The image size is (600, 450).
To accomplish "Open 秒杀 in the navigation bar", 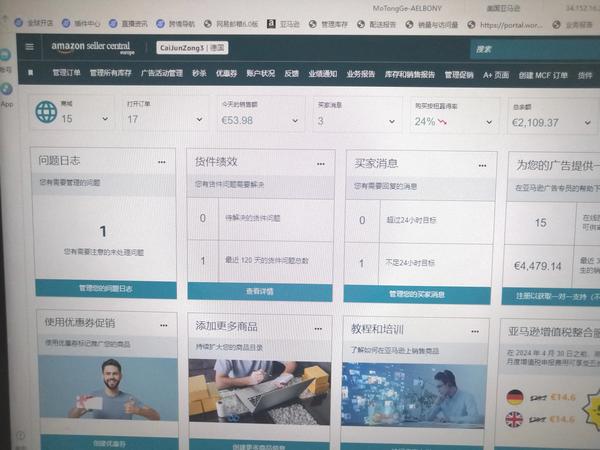I will point(199,73).
